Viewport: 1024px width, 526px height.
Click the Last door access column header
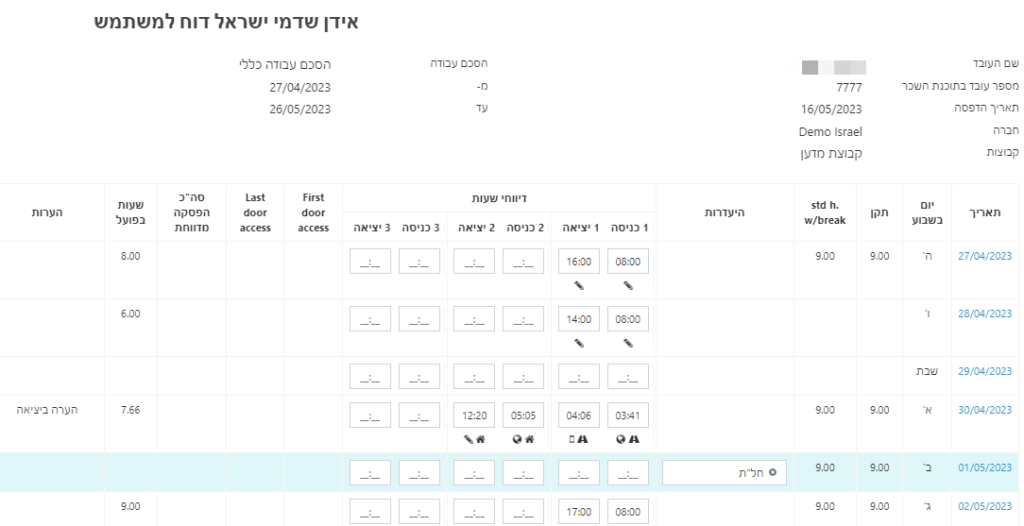point(255,212)
